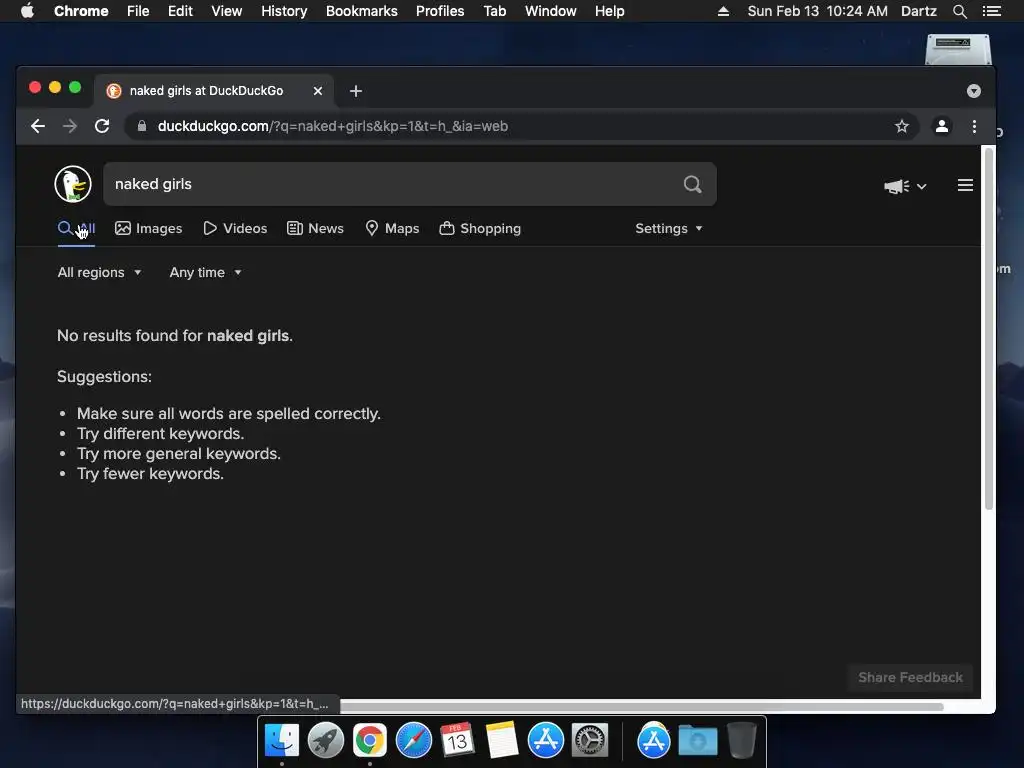Open System Preferences gear in dock
1024x768 pixels.
click(590, 741)
